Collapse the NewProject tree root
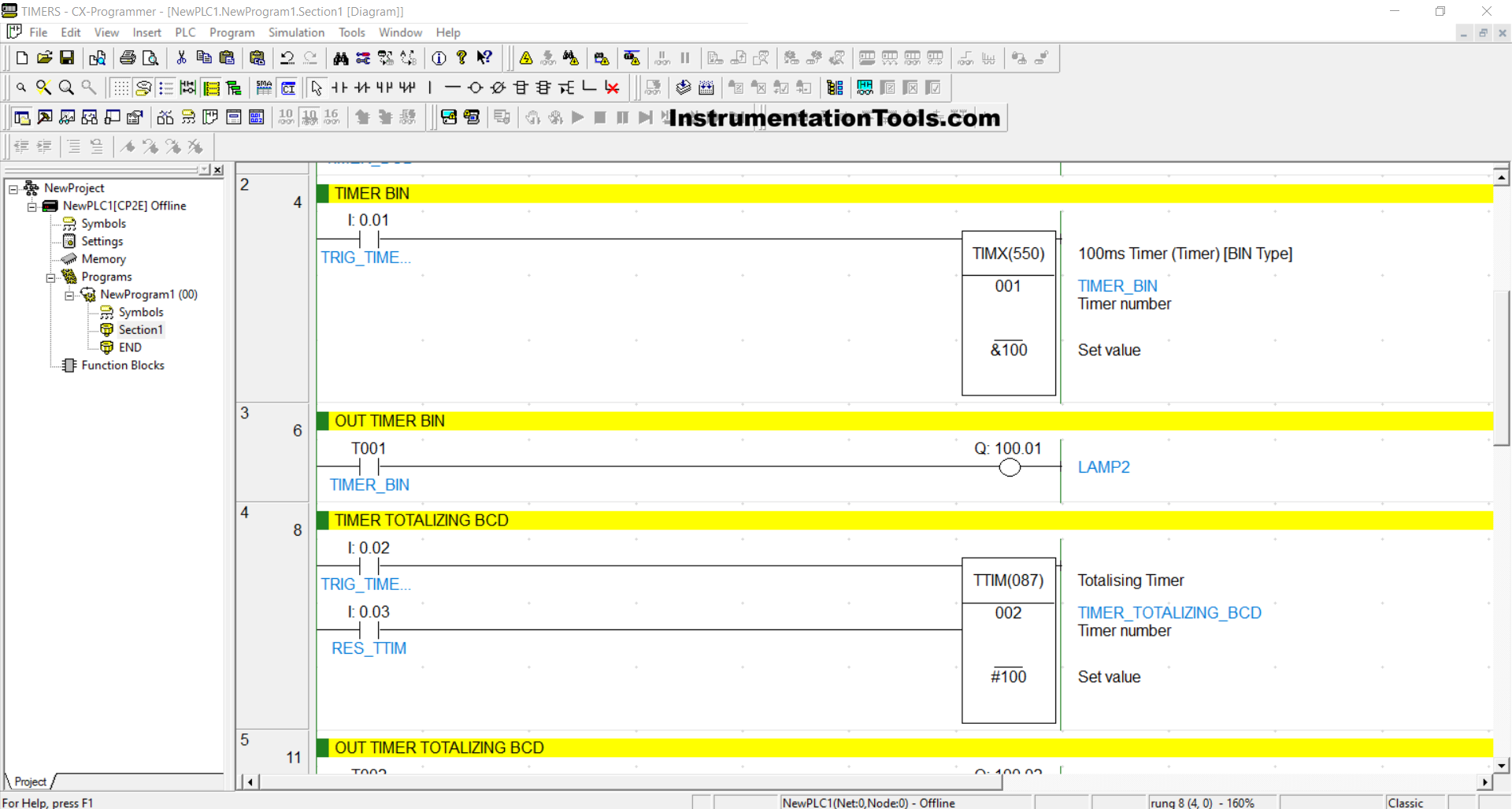This screenshot has height=809, width=1512. [x=13, y=189]
